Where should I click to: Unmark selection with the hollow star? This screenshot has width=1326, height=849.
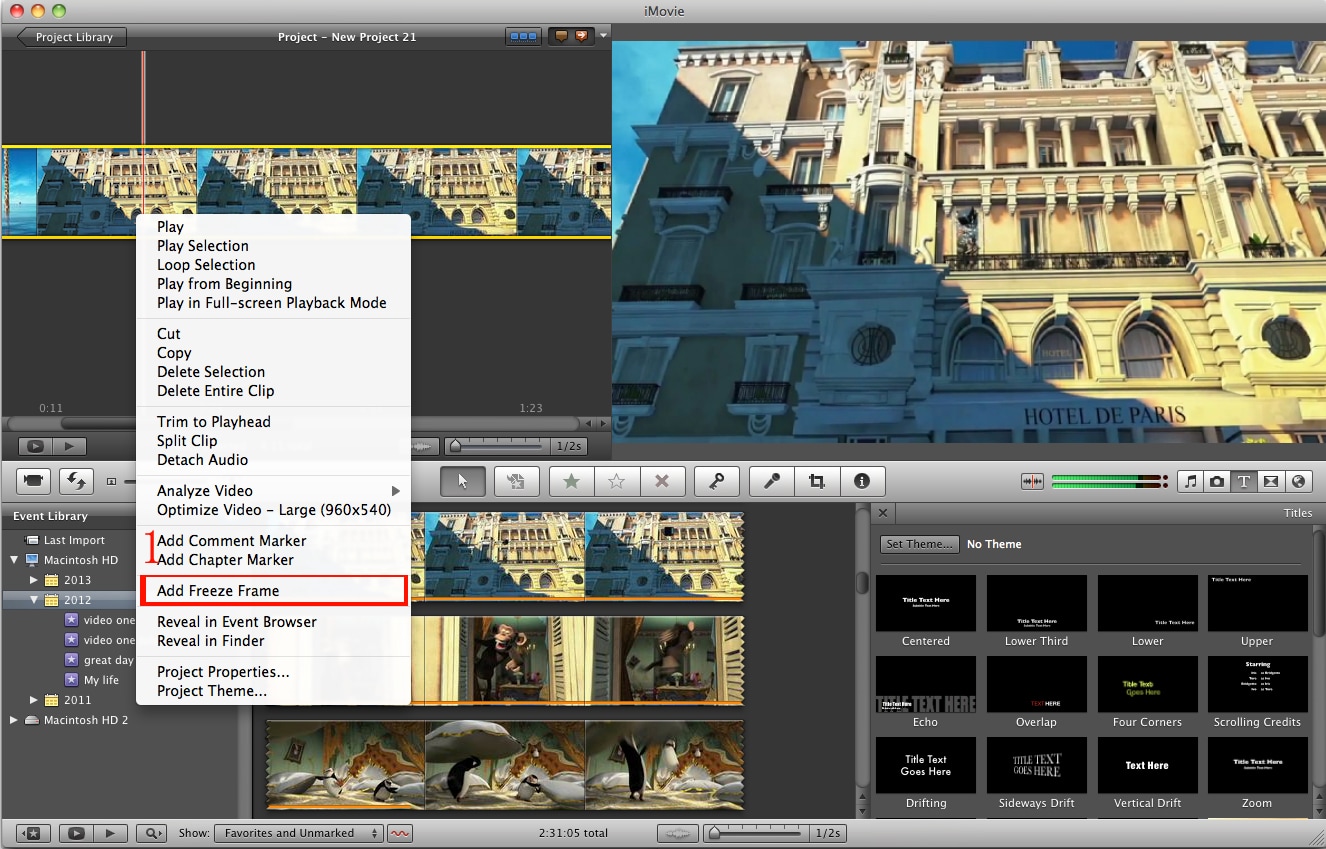(x=617, y=481)
